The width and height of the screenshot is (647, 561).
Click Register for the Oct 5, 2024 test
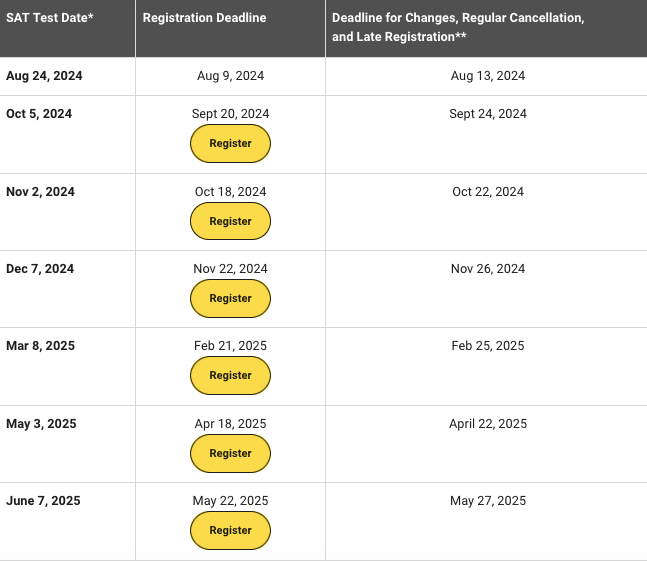[x=230, y=144]
